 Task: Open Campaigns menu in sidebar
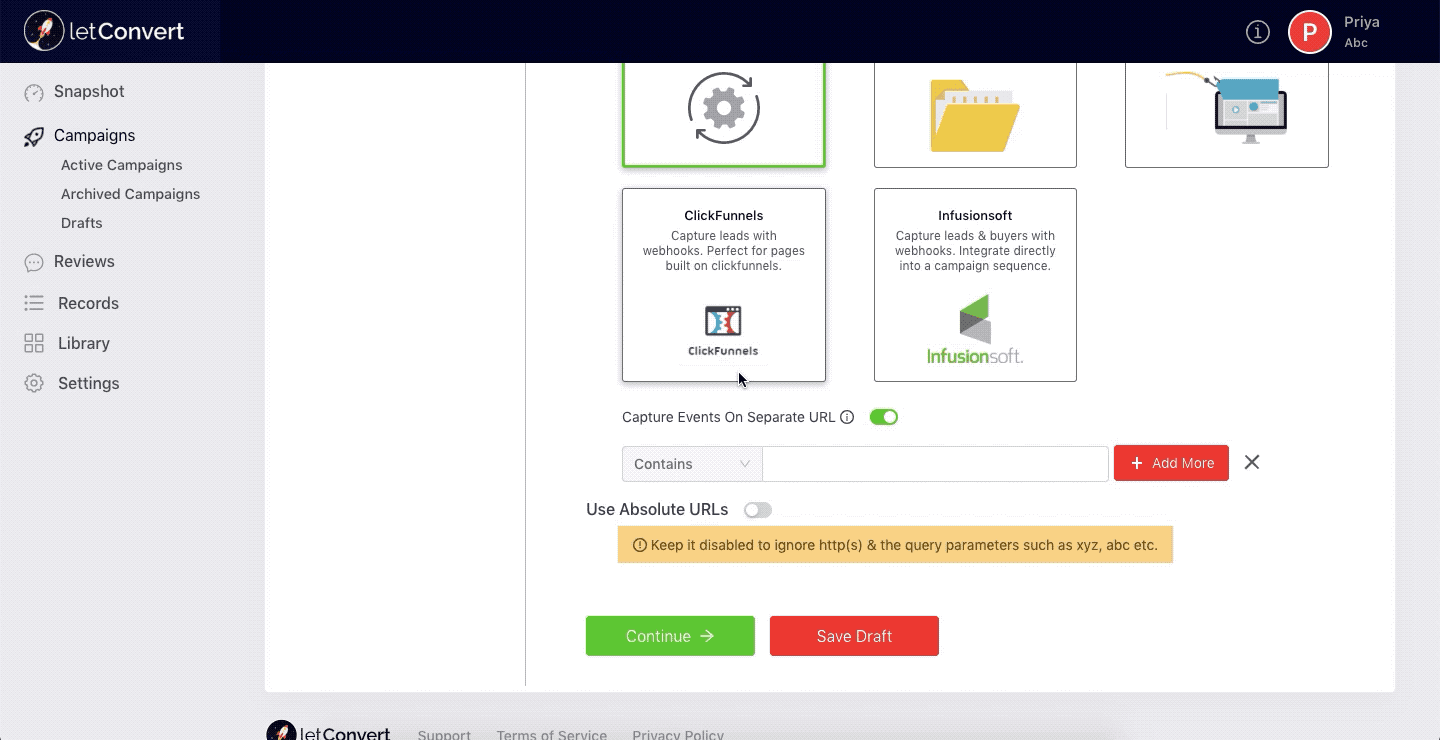[x=94, y=135]
